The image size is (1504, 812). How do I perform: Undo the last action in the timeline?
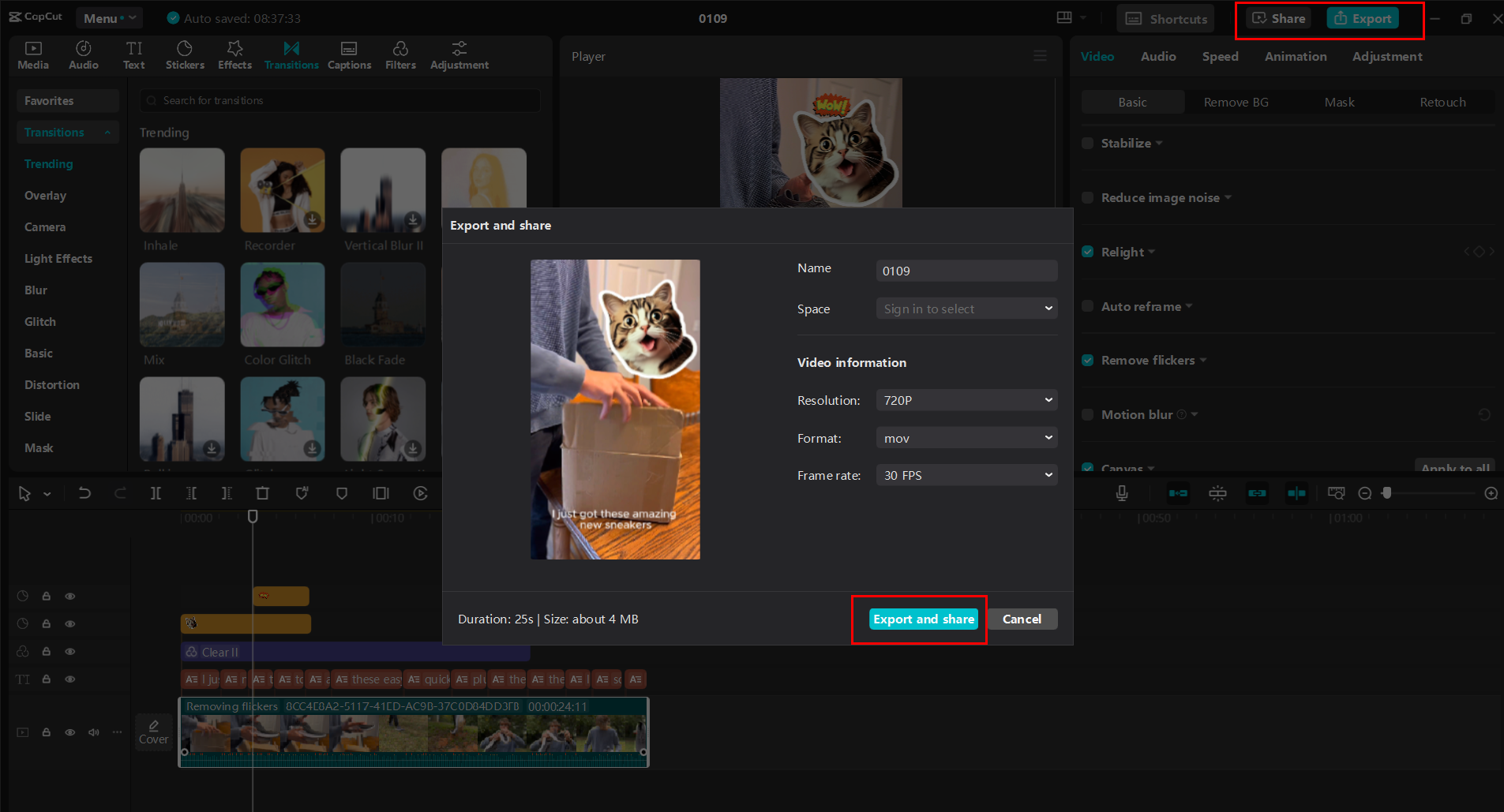click(x=85, y=492)
